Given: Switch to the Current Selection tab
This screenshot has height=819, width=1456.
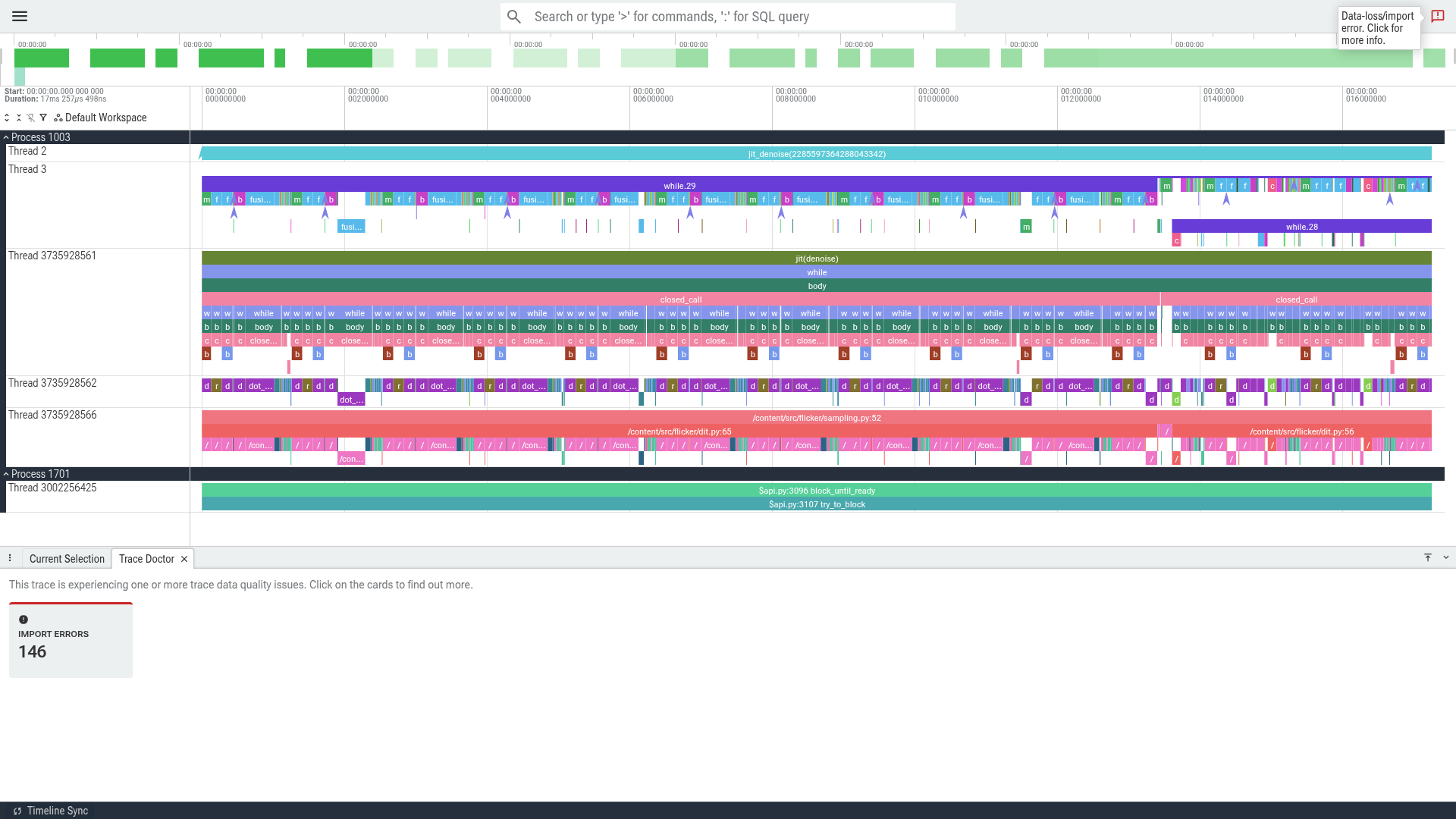Looking at the screenshot, I should (67, 559).
